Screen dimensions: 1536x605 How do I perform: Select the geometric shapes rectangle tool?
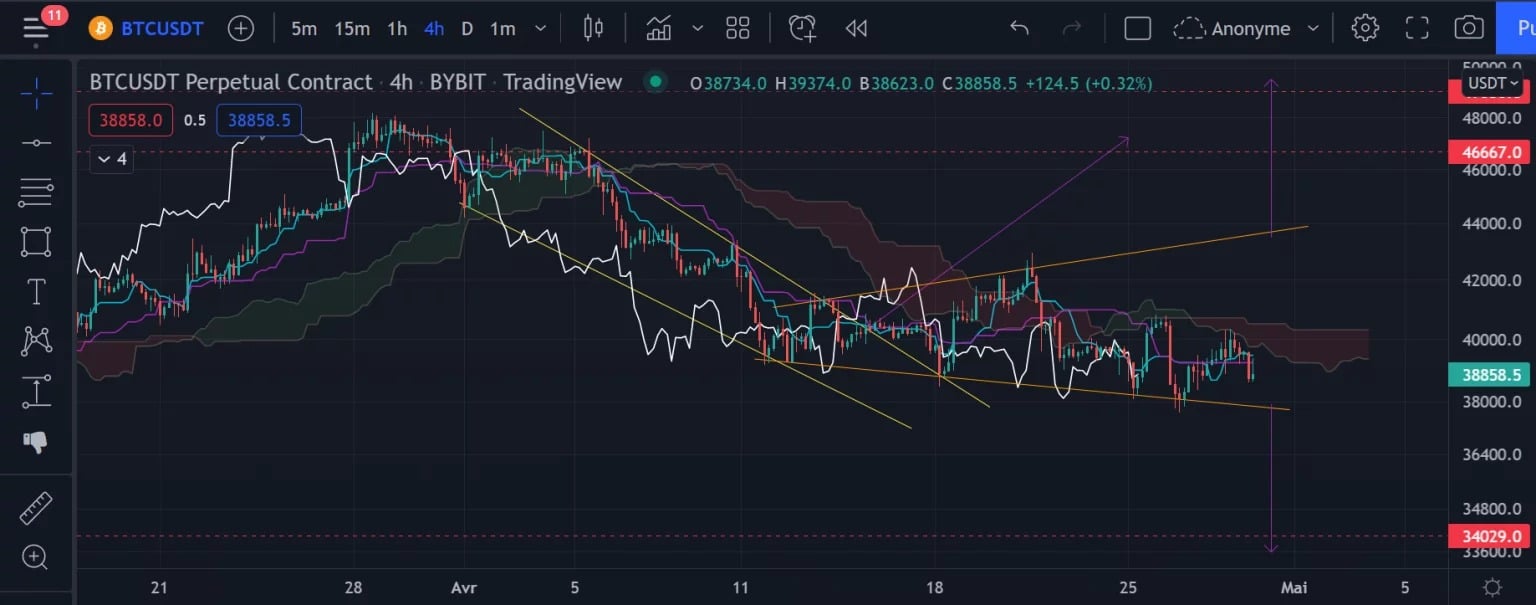click(x=36, y=241)
